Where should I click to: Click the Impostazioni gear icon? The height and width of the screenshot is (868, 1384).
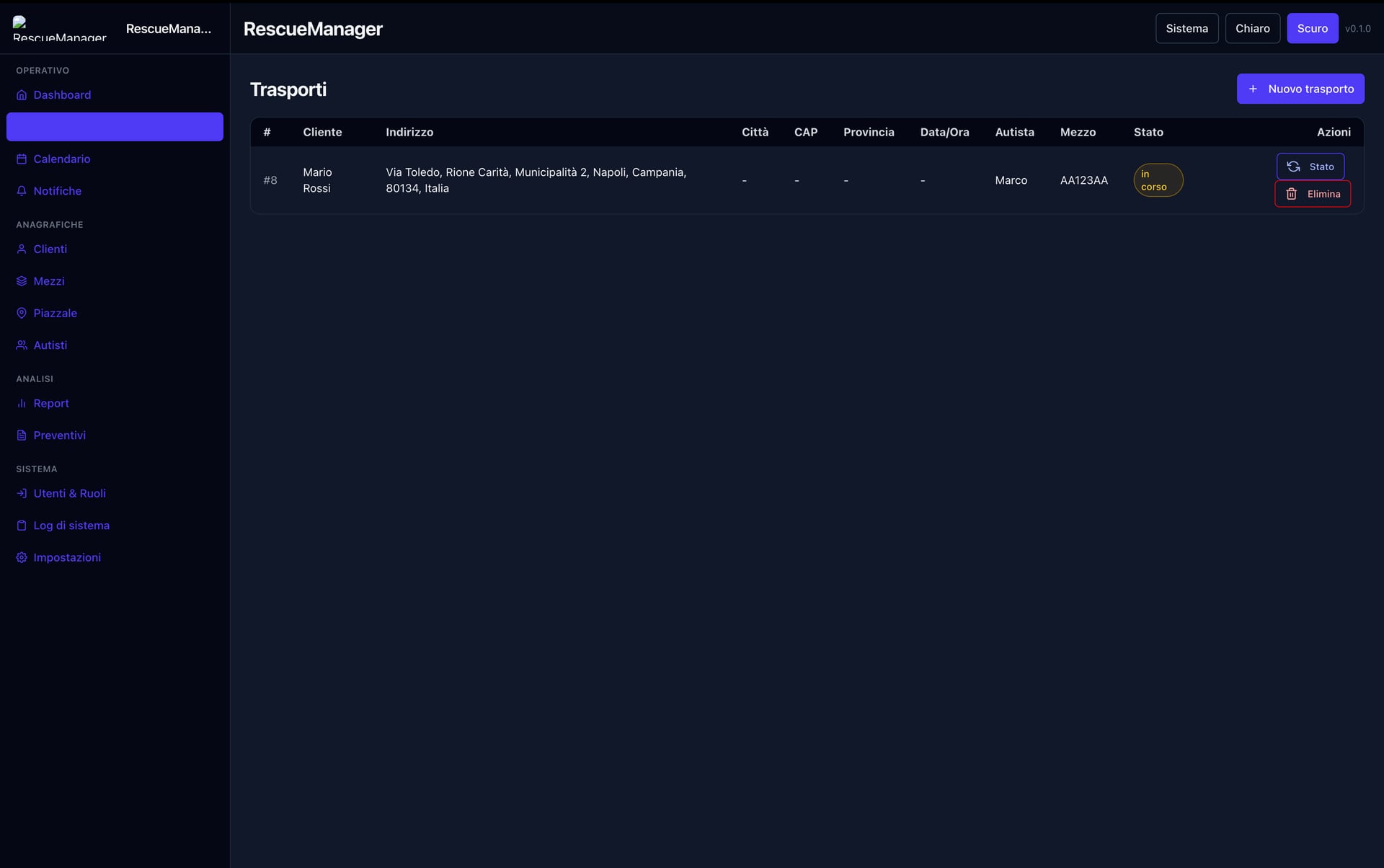click(x=22, y=558)
